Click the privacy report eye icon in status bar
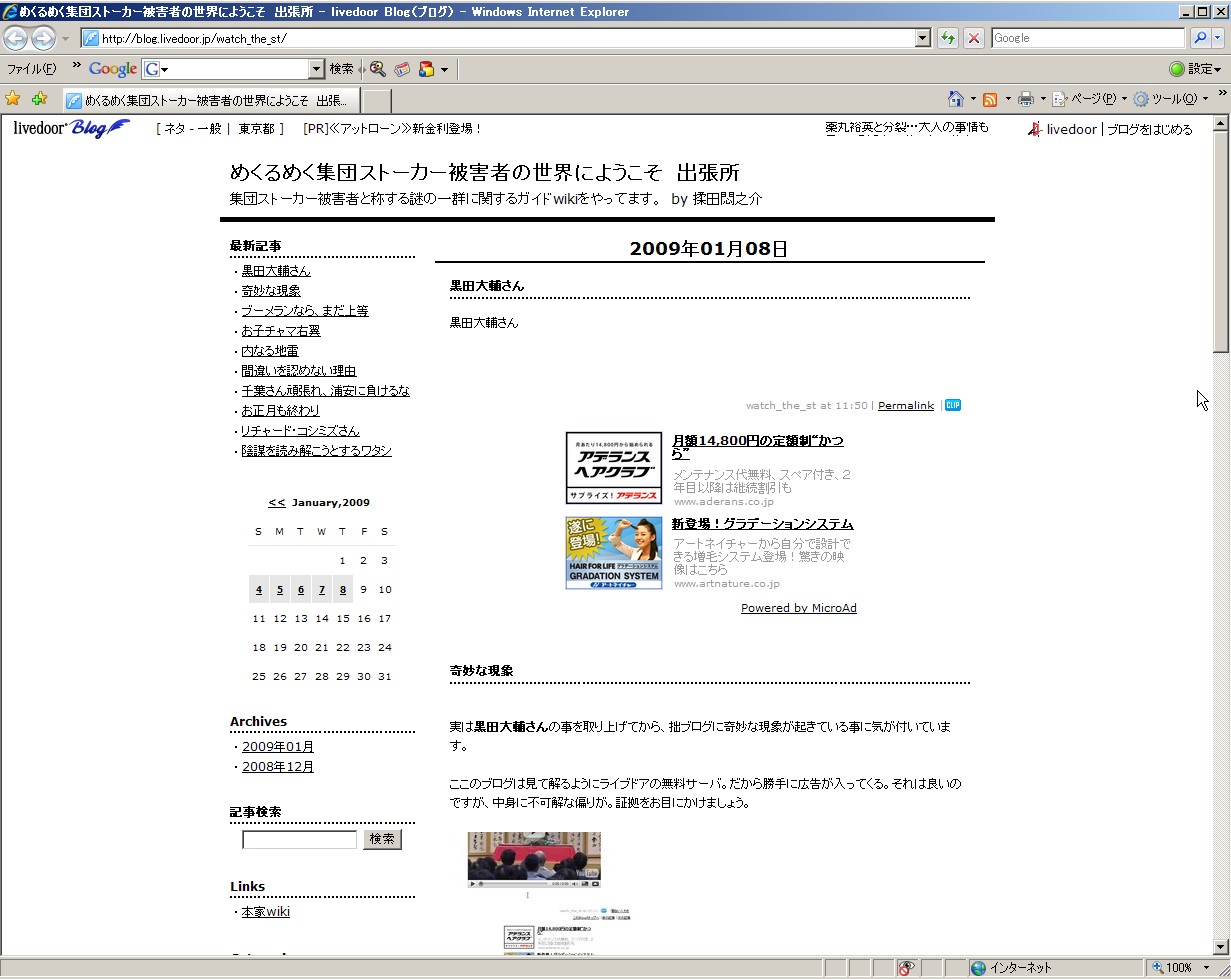This screenshot has width=1231, height=979. [x=906, y=967]
